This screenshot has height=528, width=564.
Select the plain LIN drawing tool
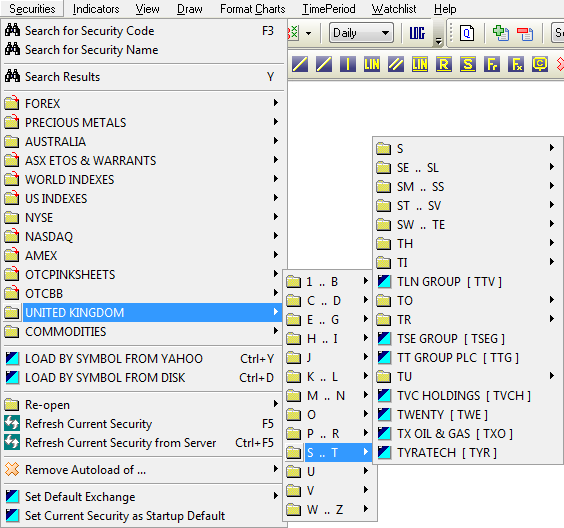[x=372, y=64]
